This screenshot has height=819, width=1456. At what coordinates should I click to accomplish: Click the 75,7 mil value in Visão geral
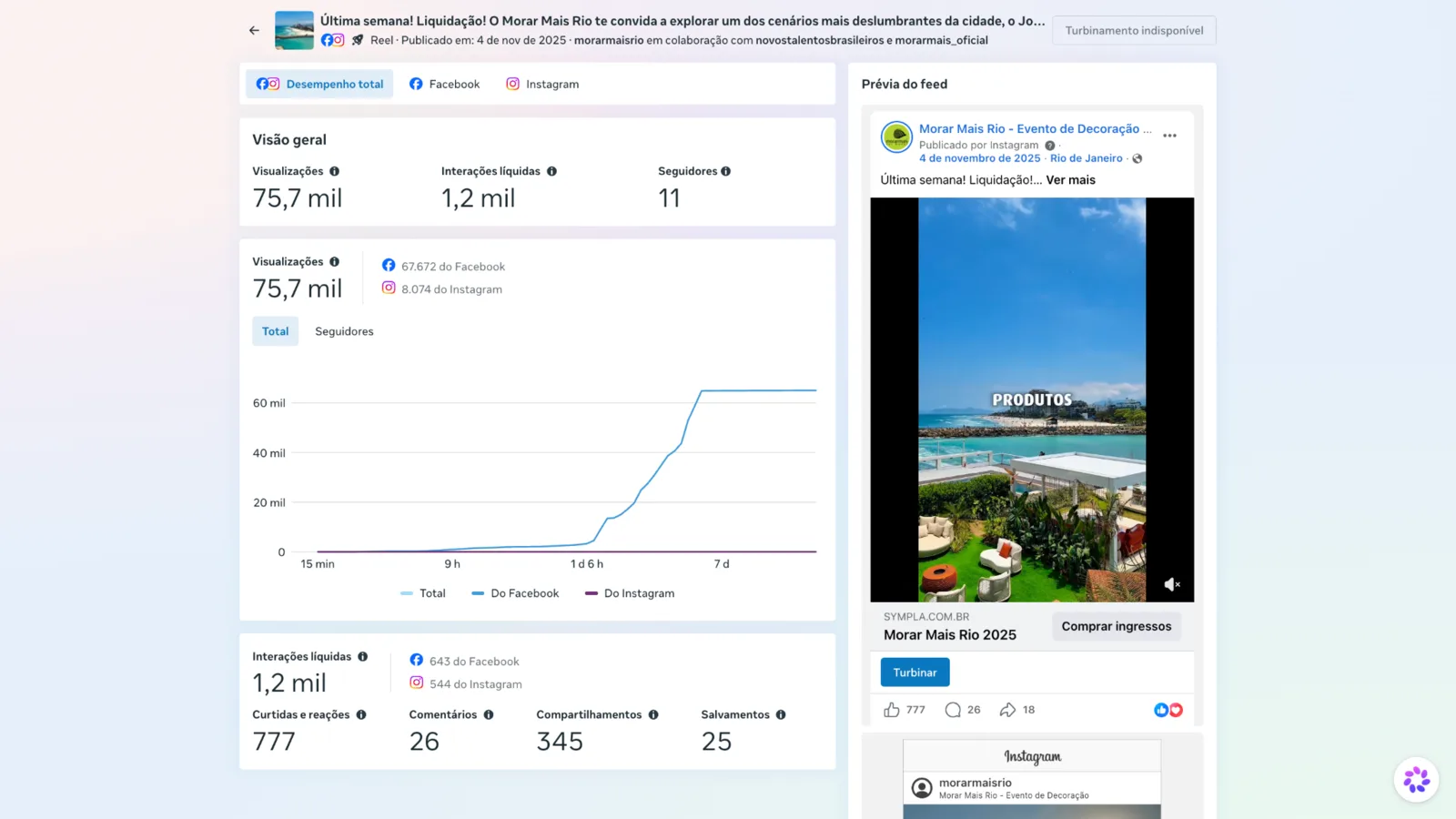point(298,198)
